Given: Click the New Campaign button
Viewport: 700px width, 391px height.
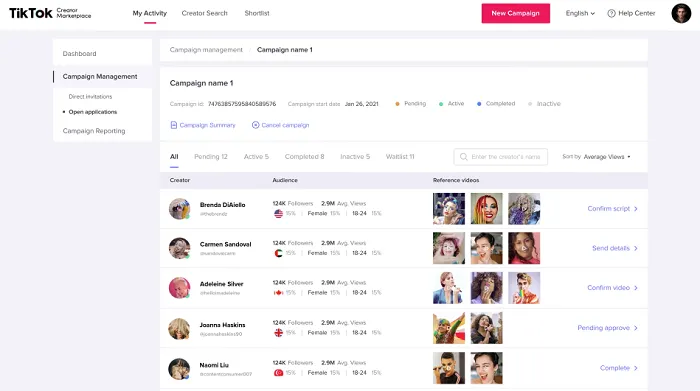Looking at the screenshot, I should (x=516, y=13).
